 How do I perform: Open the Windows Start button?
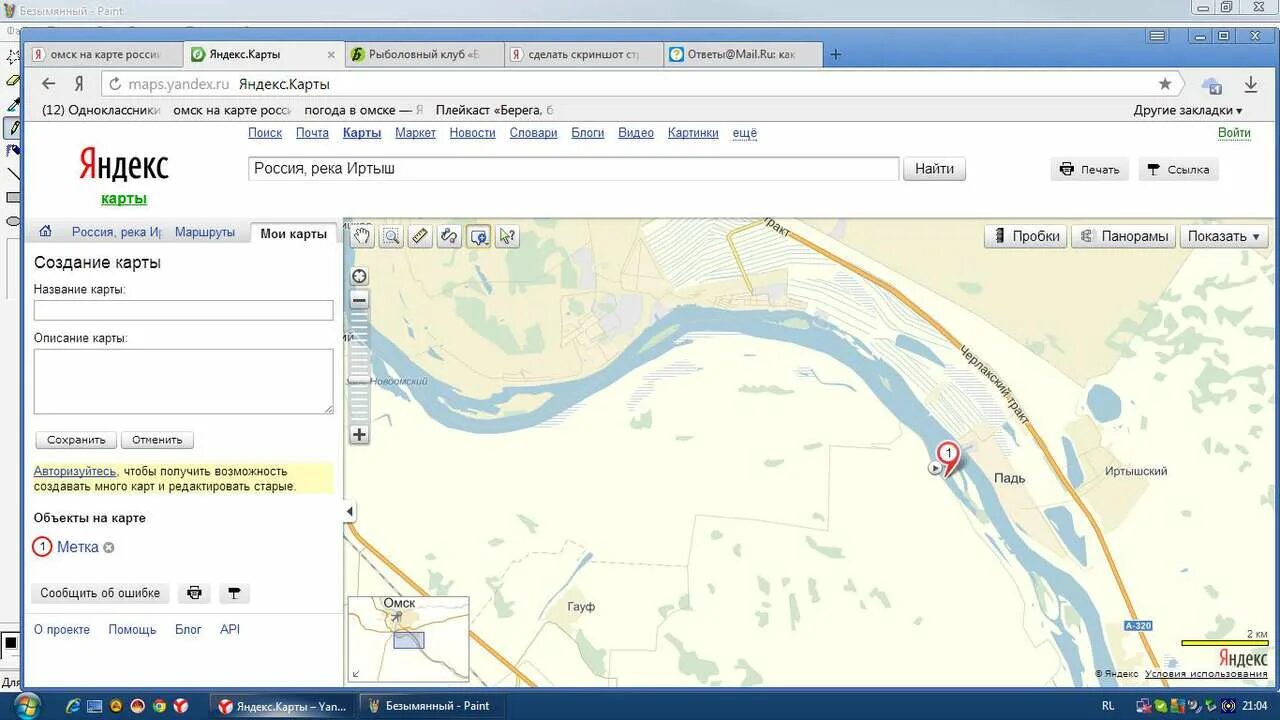[x=26, y=705]
